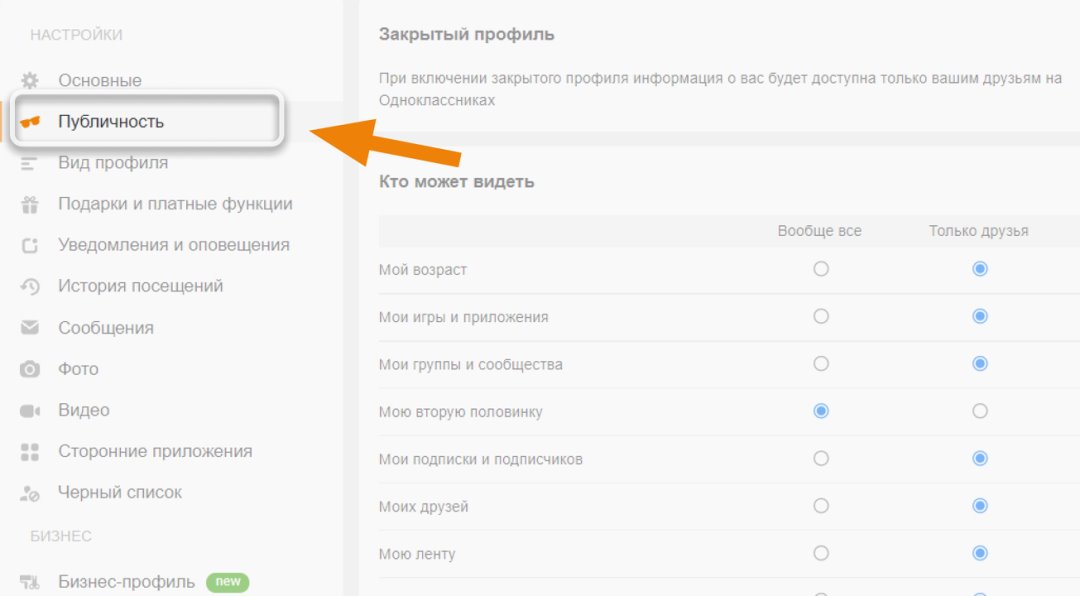
Task: Go to История посещений settings
Action: 141,286
